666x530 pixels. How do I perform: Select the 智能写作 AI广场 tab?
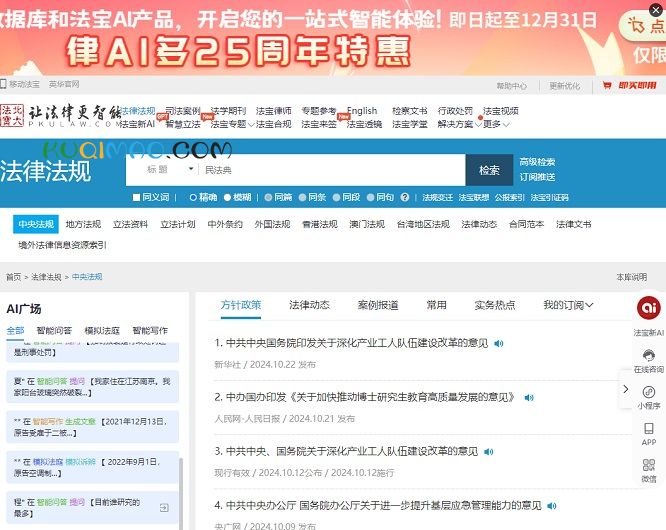click(150, 331)
